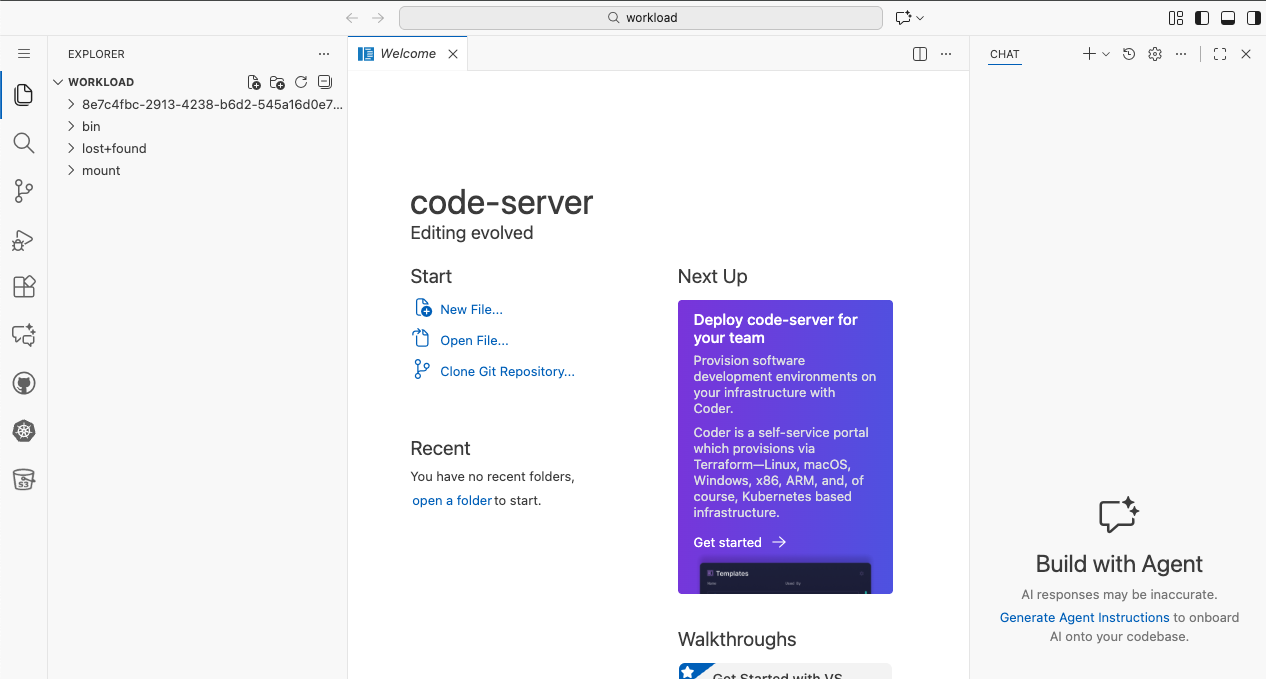Open Explorer views and more actions menu
Screen dimensions: 1266x679
(323, 54)
